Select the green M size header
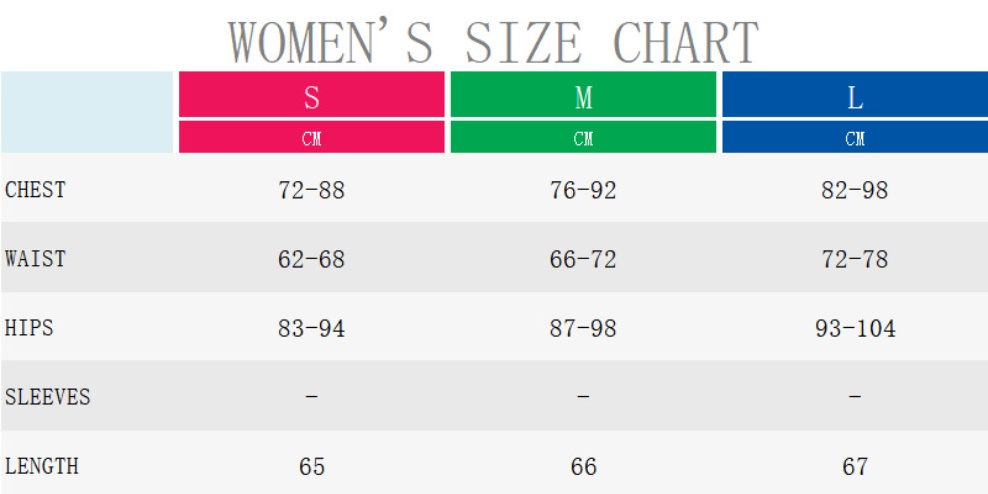 click(584, 98)
